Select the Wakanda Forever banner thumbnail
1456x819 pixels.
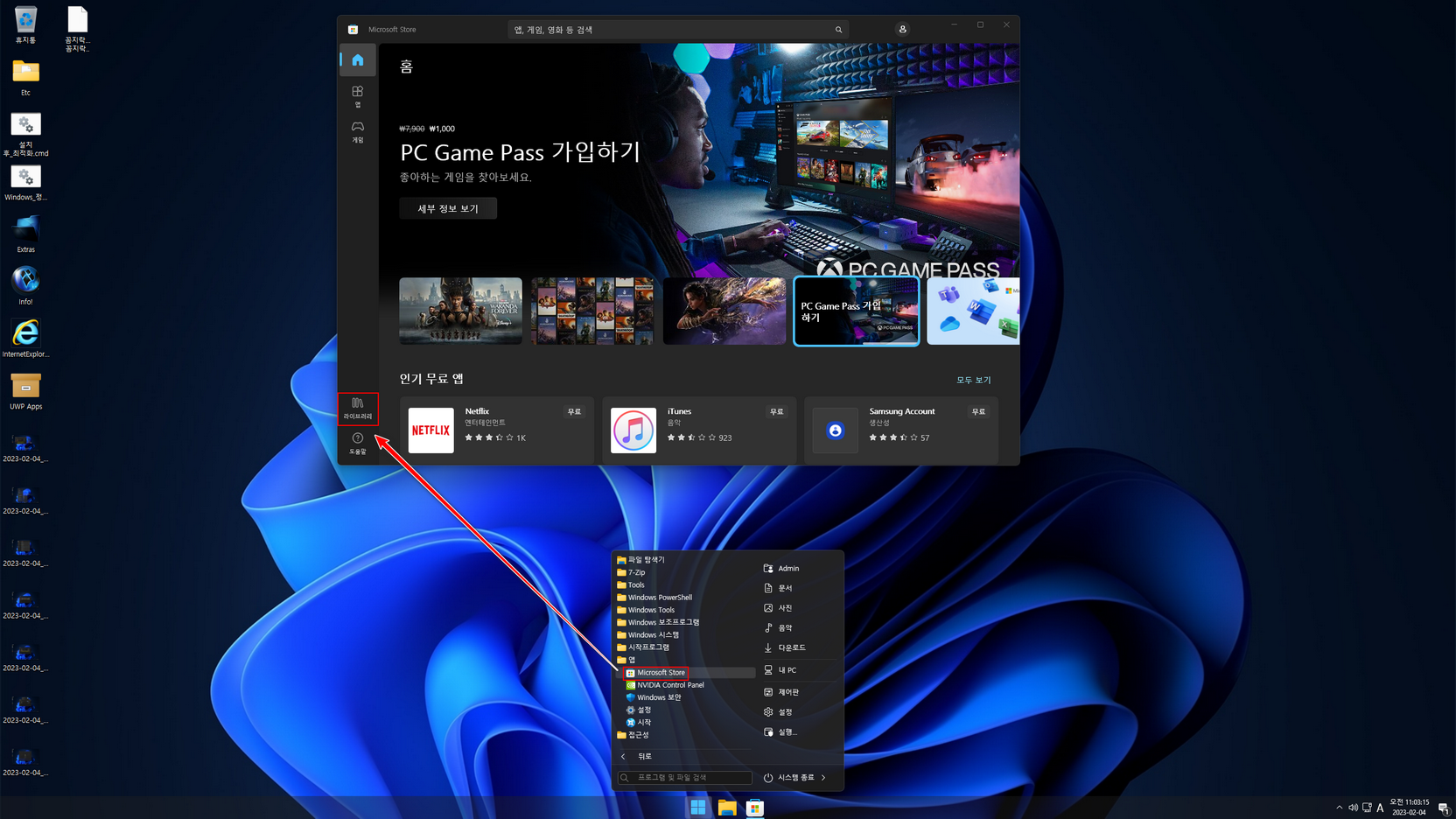[460, 311]
